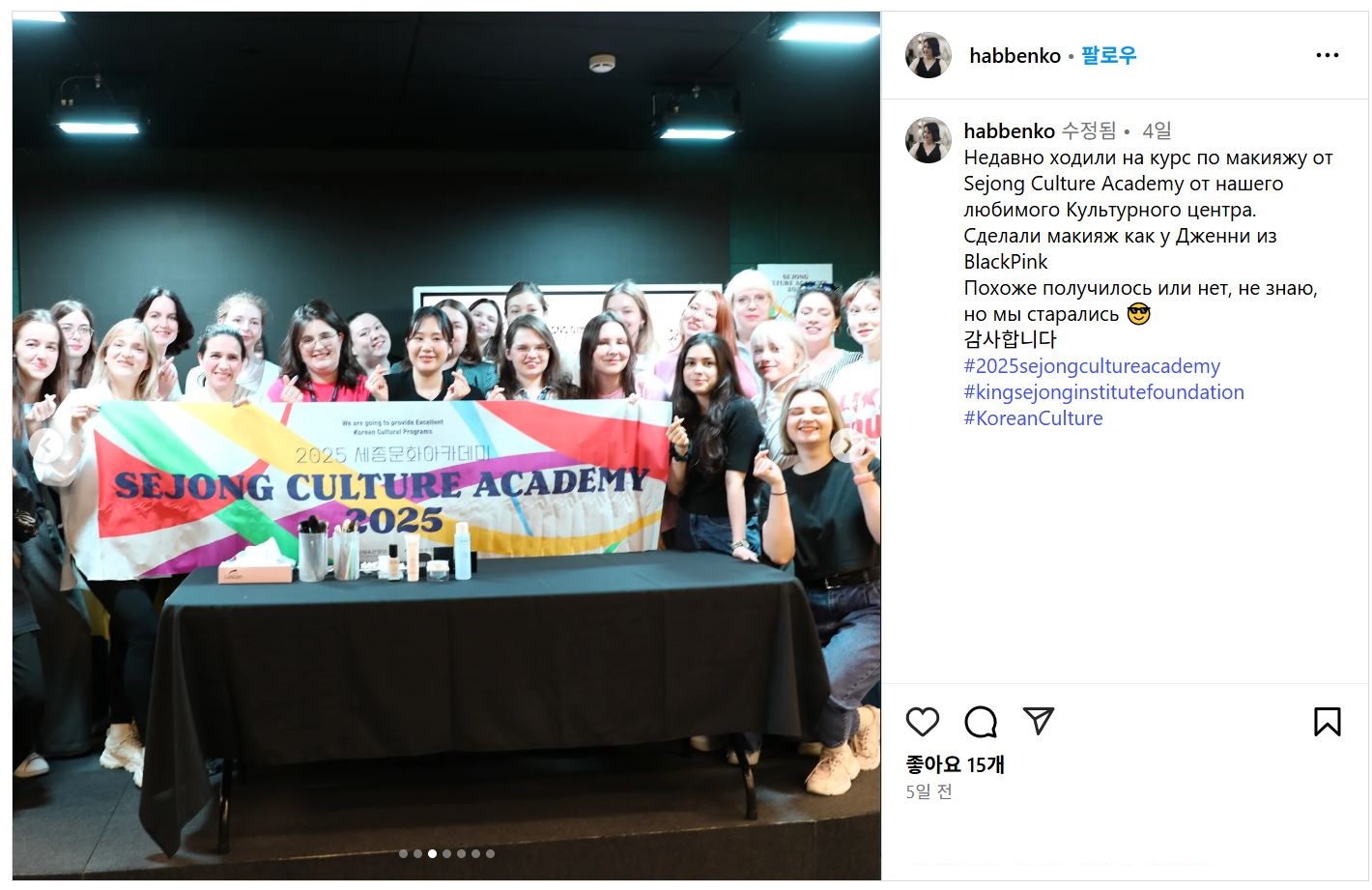Viewport: 1372px width, 890px height.
Task: Open #KoreanCulture hashtag link
Action: click(x=1033, y=418)
